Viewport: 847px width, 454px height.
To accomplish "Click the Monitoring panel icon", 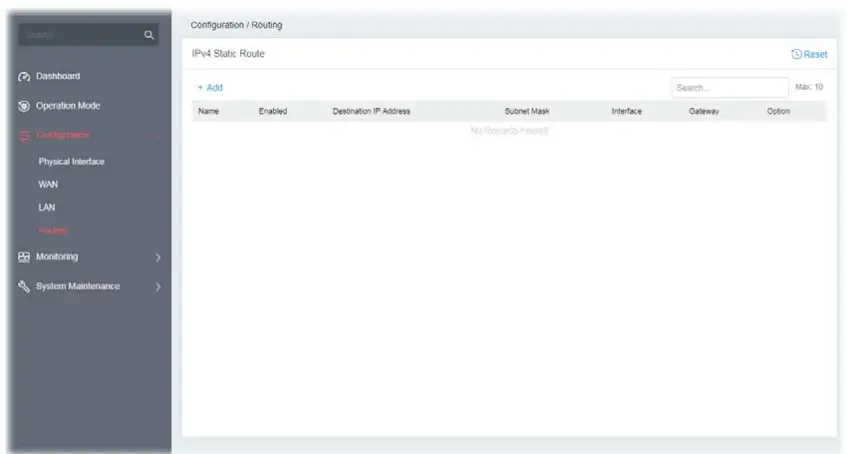I will (24, 257).
